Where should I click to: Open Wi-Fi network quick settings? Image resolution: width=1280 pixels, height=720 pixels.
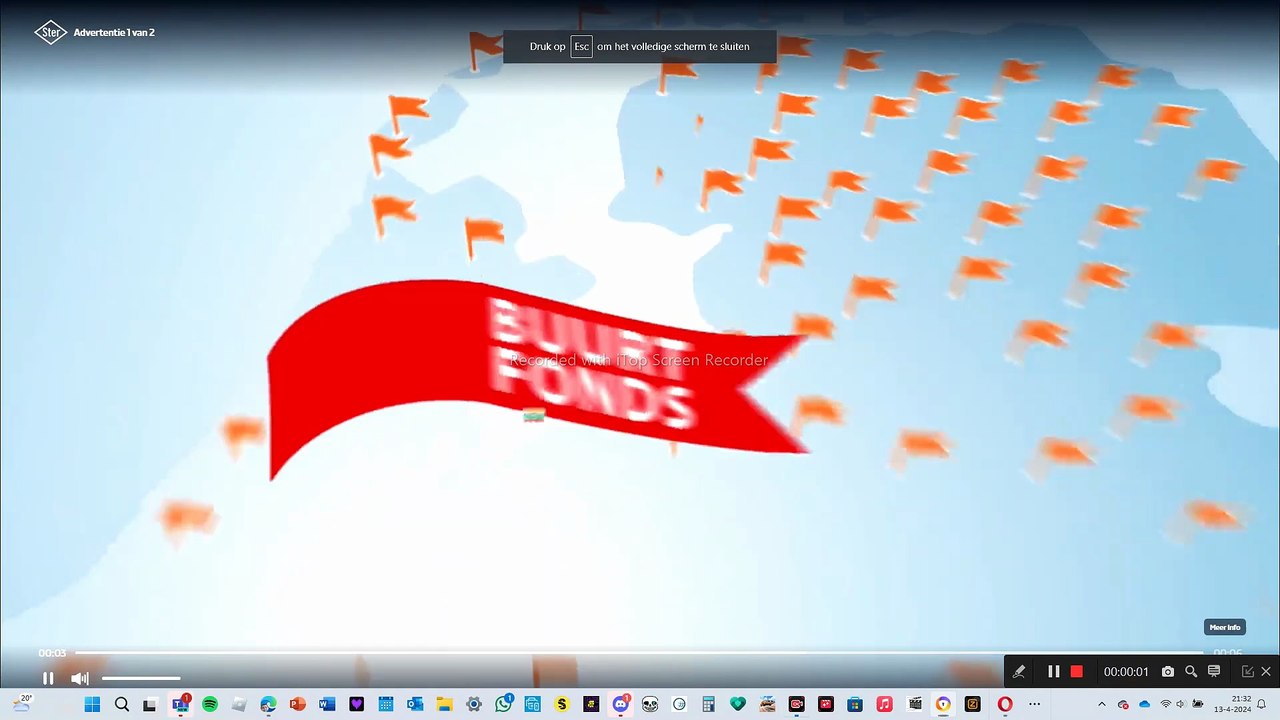[1165, 704]
